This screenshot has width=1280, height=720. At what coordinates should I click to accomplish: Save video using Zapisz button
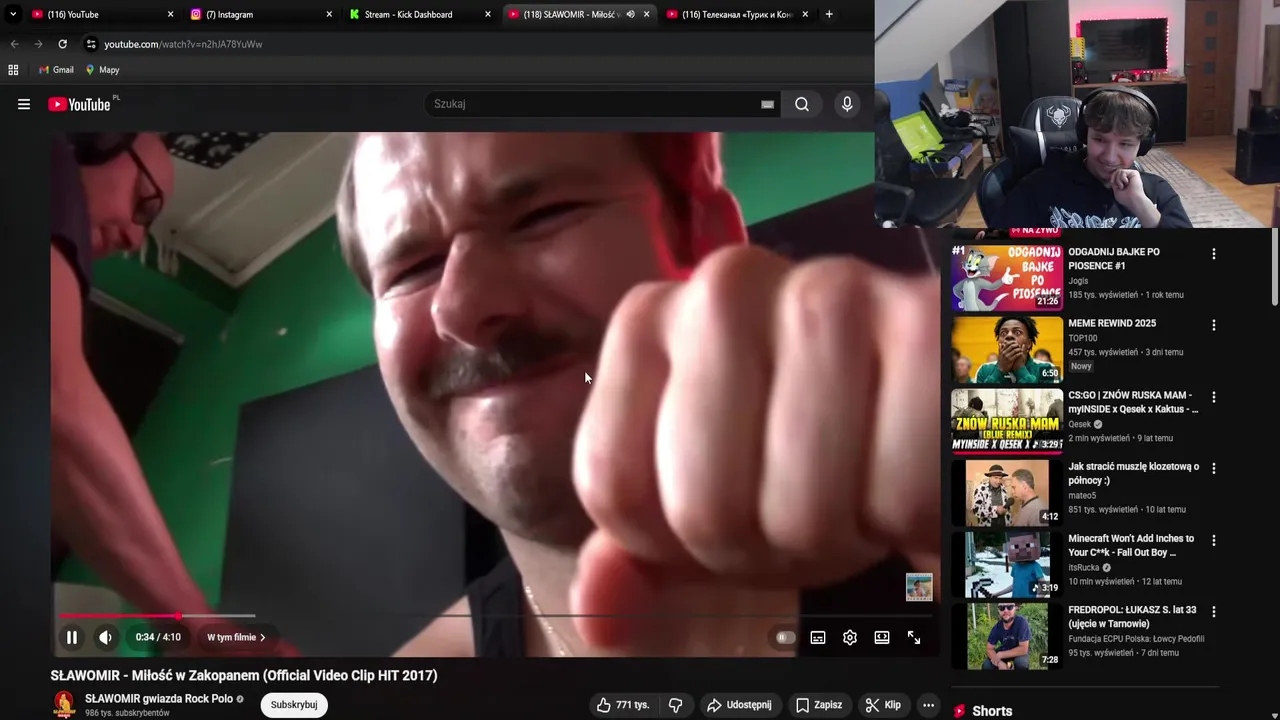(819, 705)
